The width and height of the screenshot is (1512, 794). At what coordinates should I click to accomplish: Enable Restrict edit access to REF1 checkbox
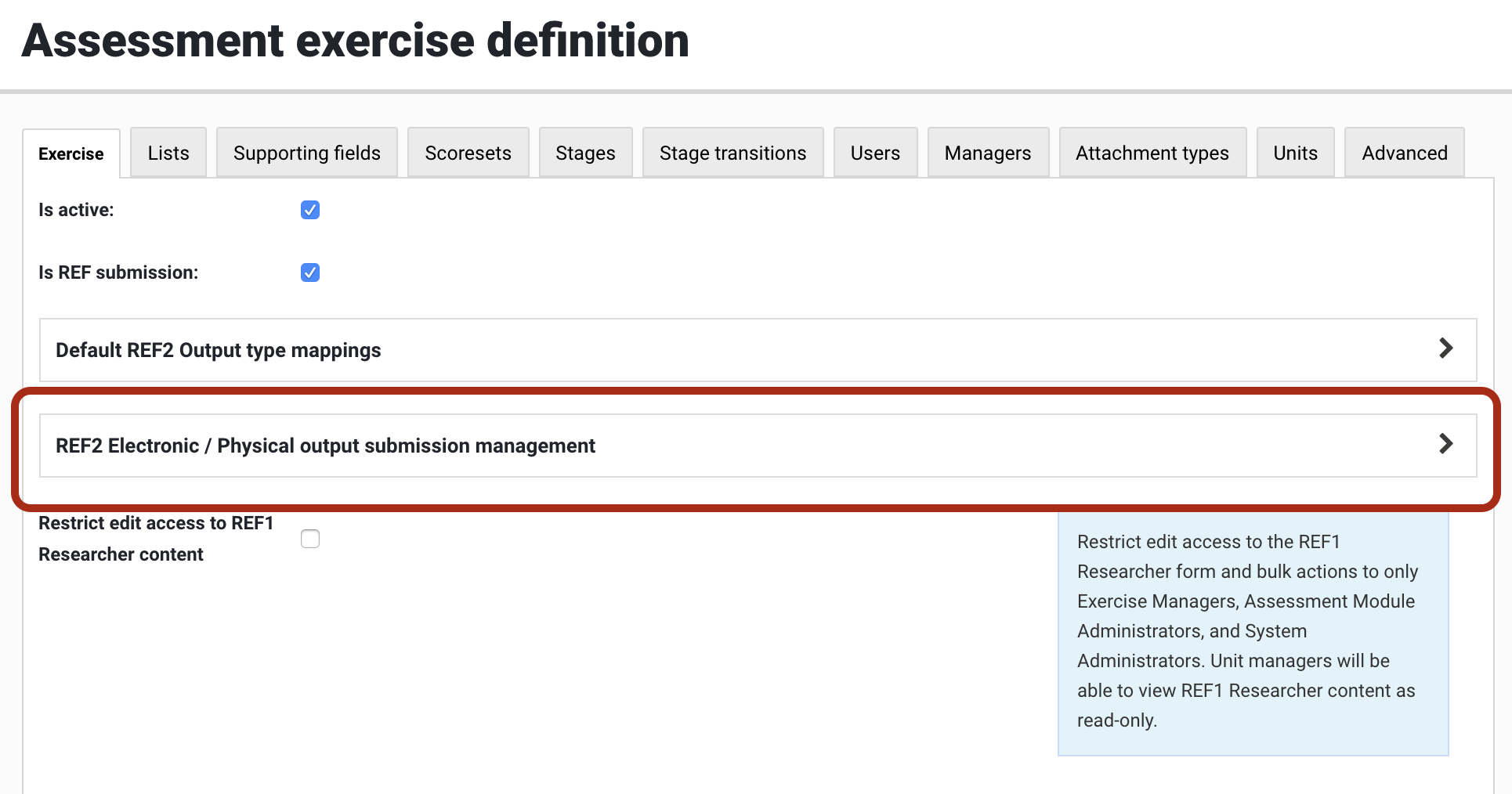coord(310,539)
